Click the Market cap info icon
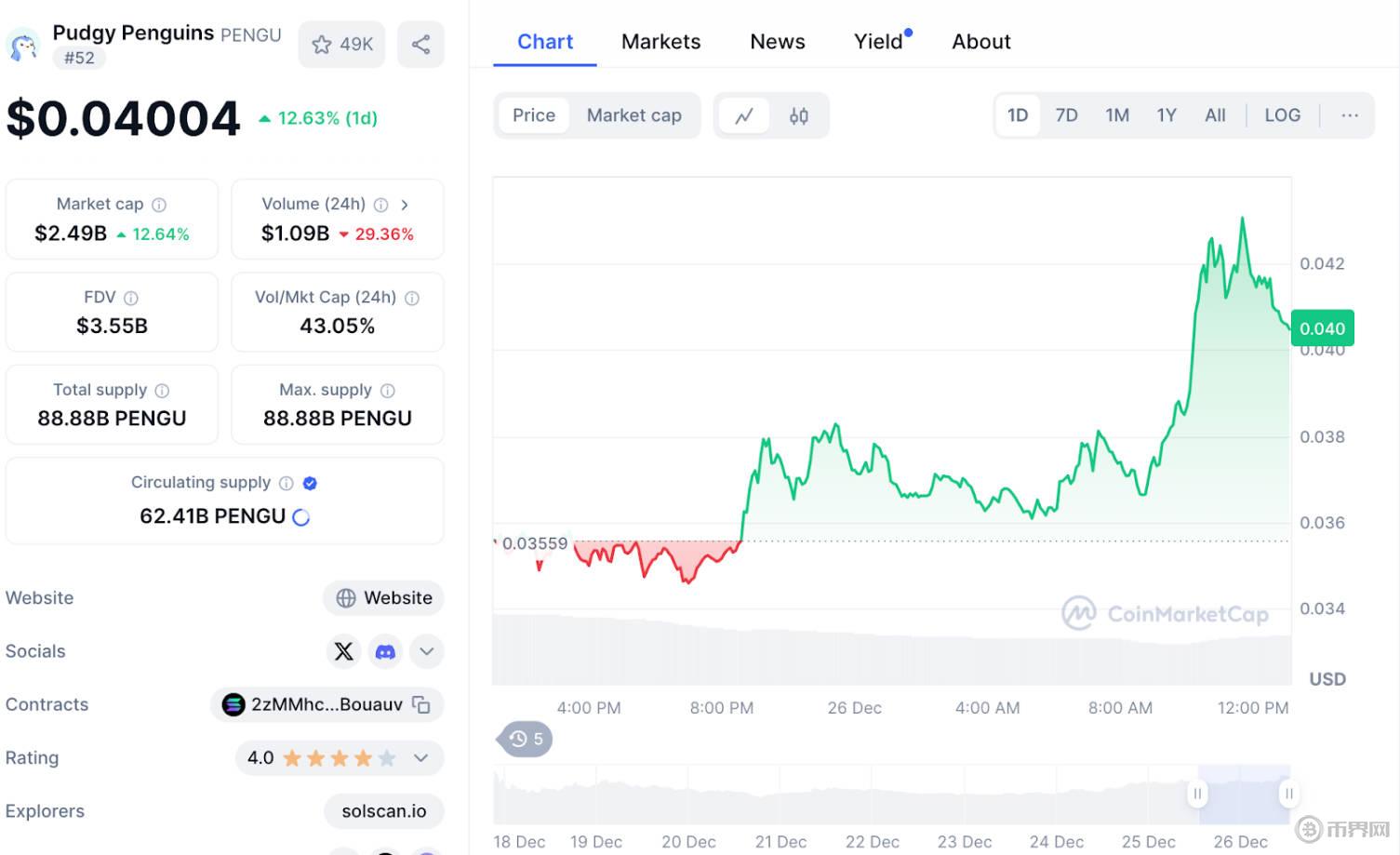Viewport: 1400px width, 855px height. tap(159, 205)
